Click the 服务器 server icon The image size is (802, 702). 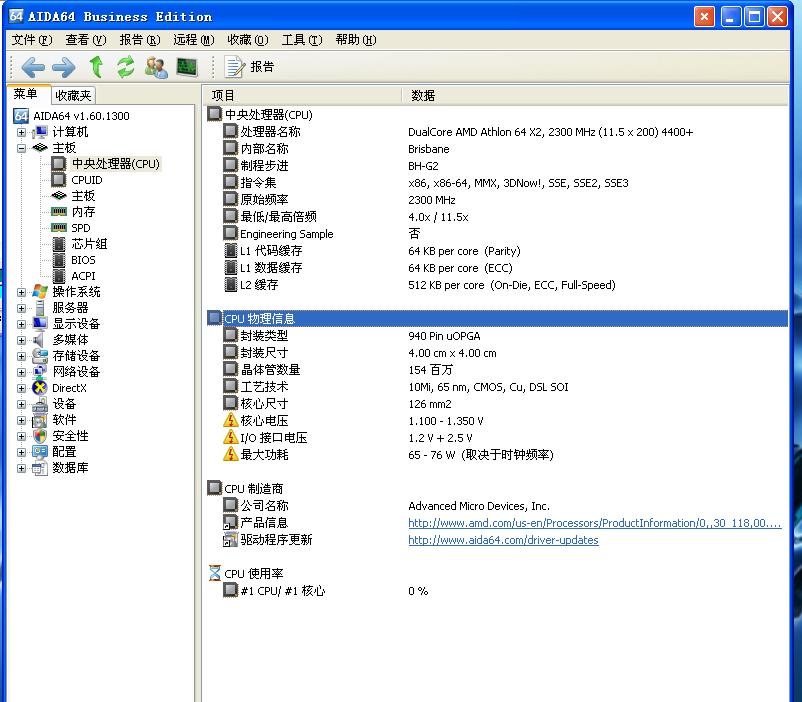tap(40, 308)
